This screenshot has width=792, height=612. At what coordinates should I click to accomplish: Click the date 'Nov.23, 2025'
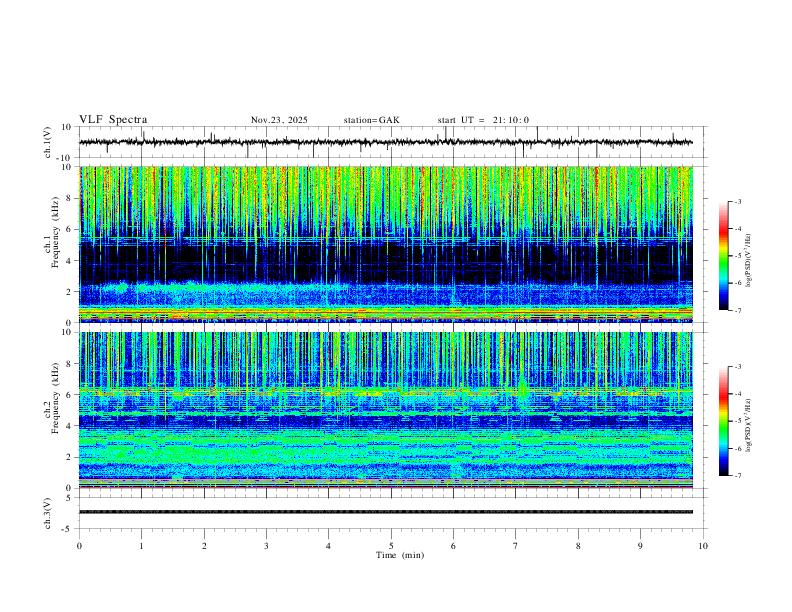click(x=279, y=120)
